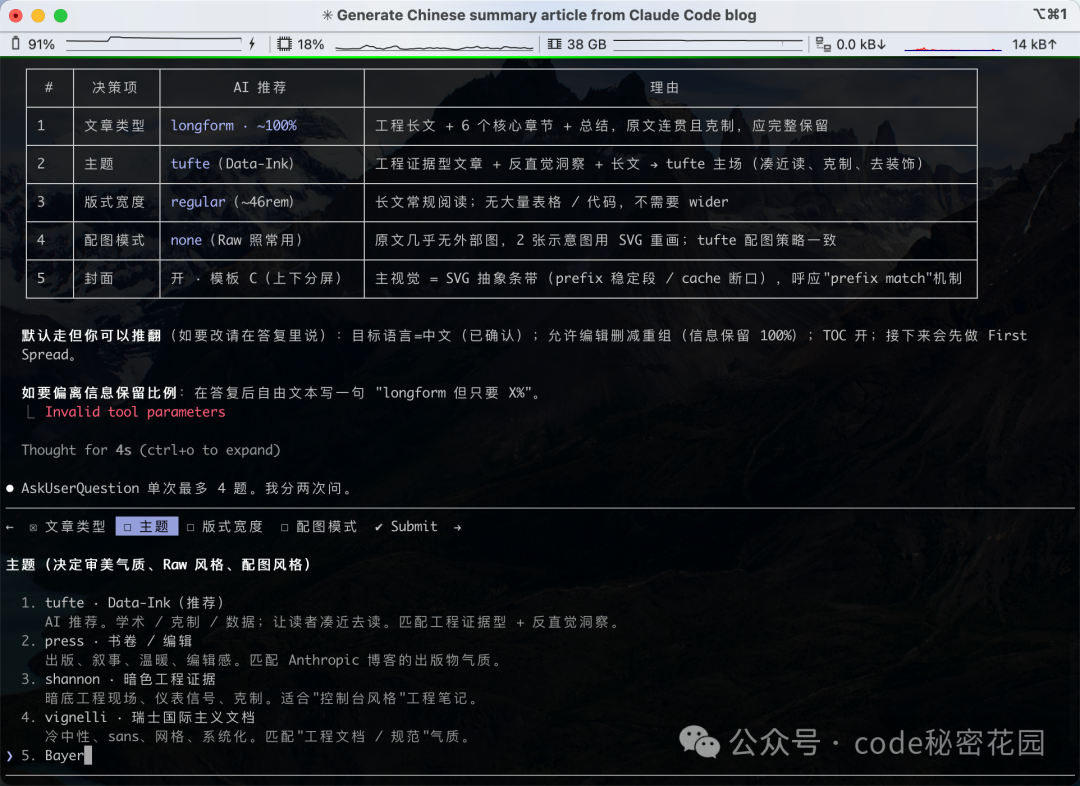Click the spinner asterisk in window title
This screenshot has width=1080, height=786.
(328, 15)
